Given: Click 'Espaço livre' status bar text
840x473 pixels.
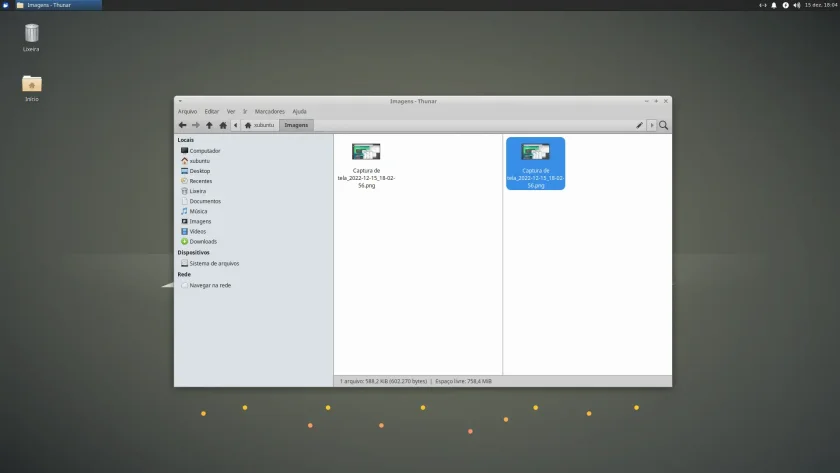Looking at the screenshot, I should tap(463, 381).
